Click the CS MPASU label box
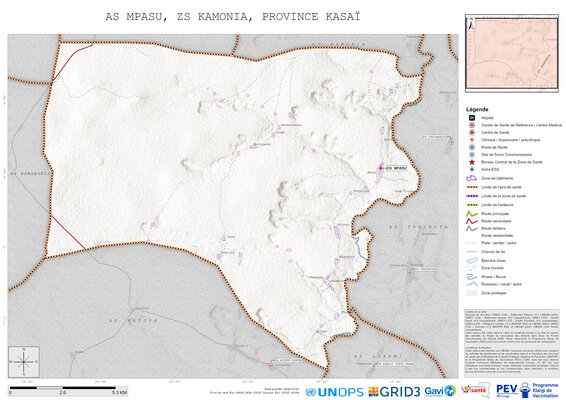The image size is (566, 400). click(x=396, y=168)
